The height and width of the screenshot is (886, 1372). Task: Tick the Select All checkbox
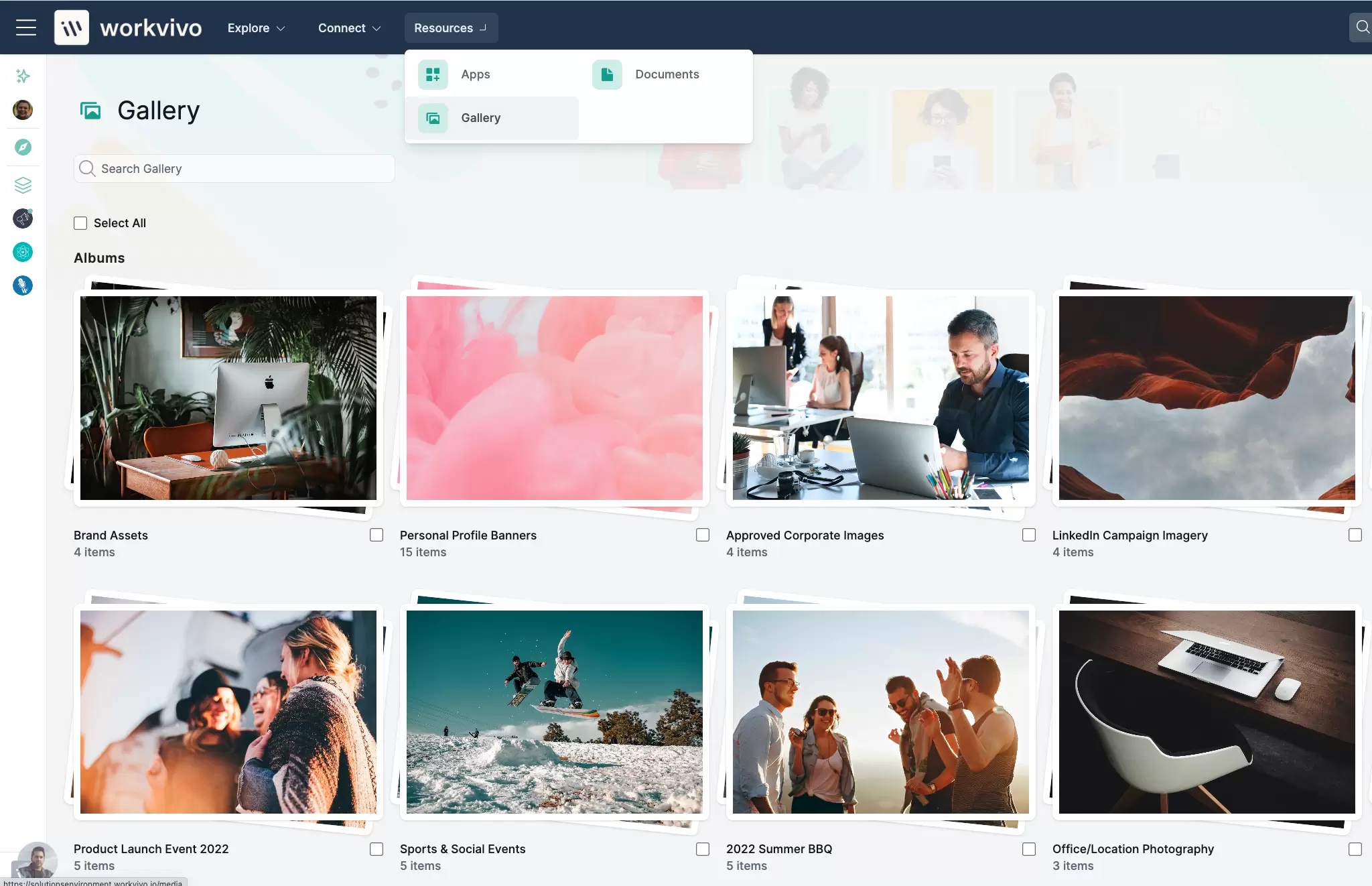pos(80,223)
